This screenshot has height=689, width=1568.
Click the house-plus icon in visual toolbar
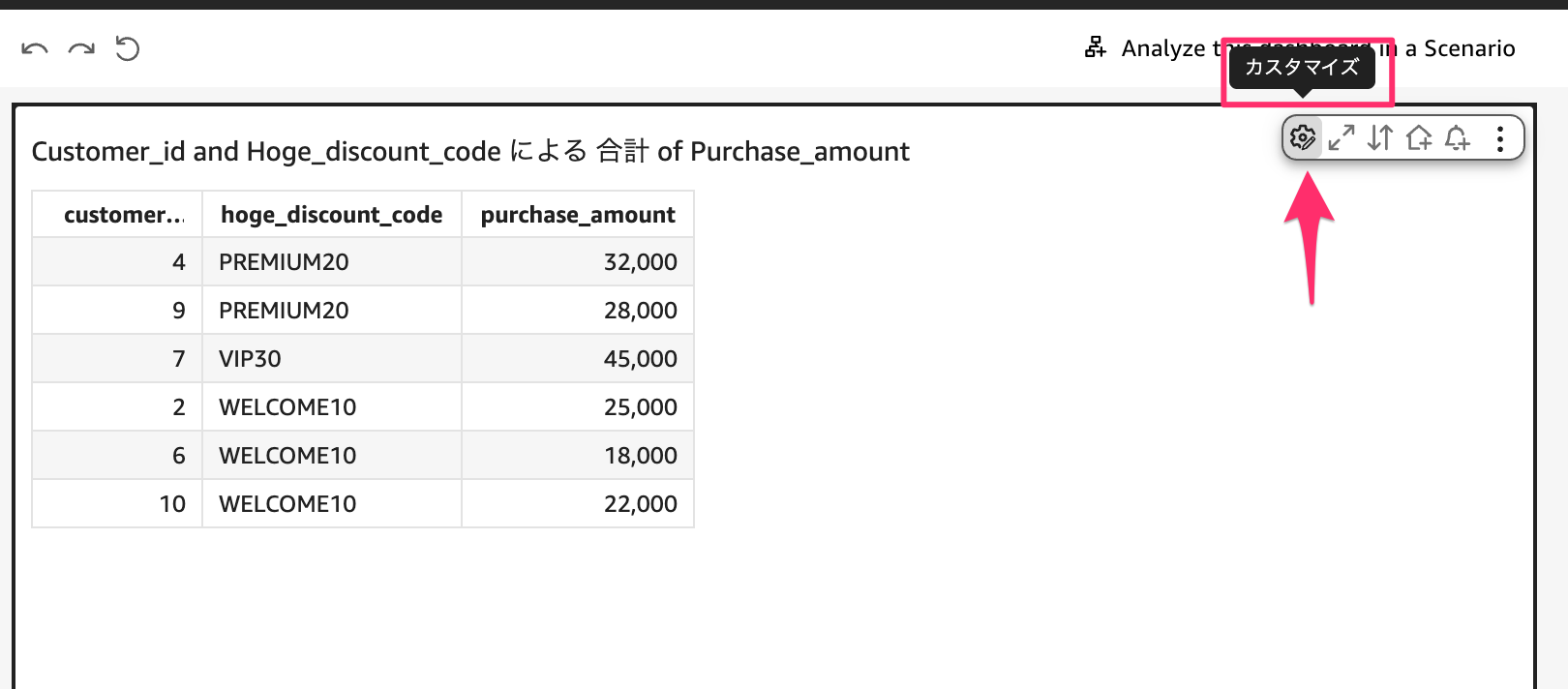click(x=1419, y=138)
